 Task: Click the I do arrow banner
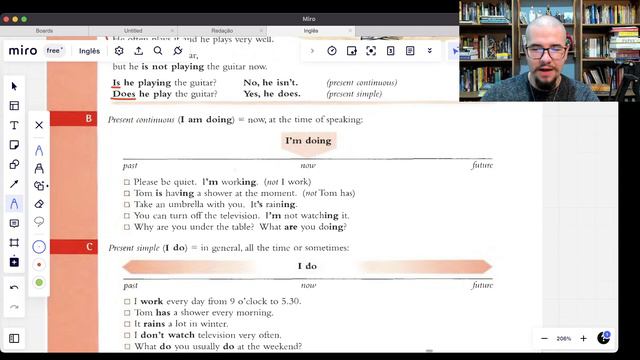[307, 266]
